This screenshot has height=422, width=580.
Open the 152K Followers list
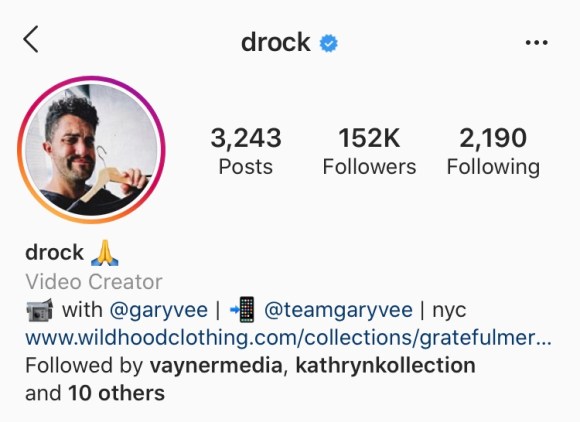pos(369,151)
